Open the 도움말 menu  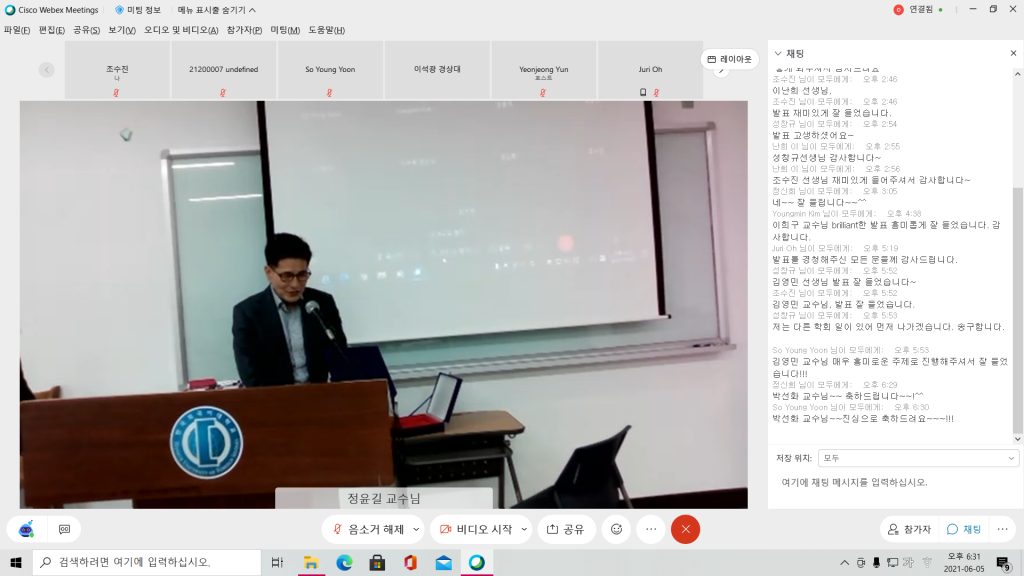coord(327,30)
